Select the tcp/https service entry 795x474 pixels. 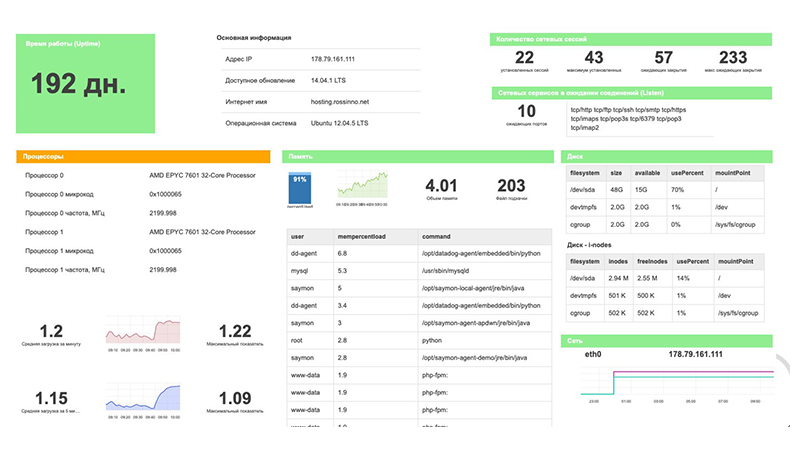[x=674, y=110]
